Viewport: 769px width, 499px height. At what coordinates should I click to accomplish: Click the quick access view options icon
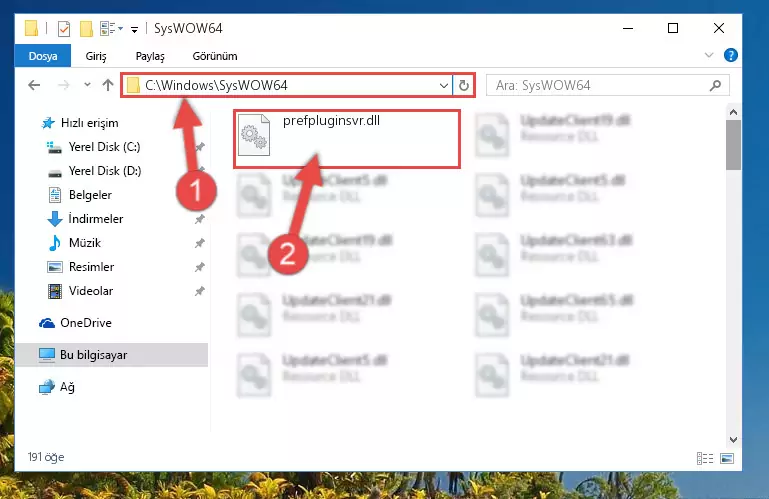click(x=110, y=28)
